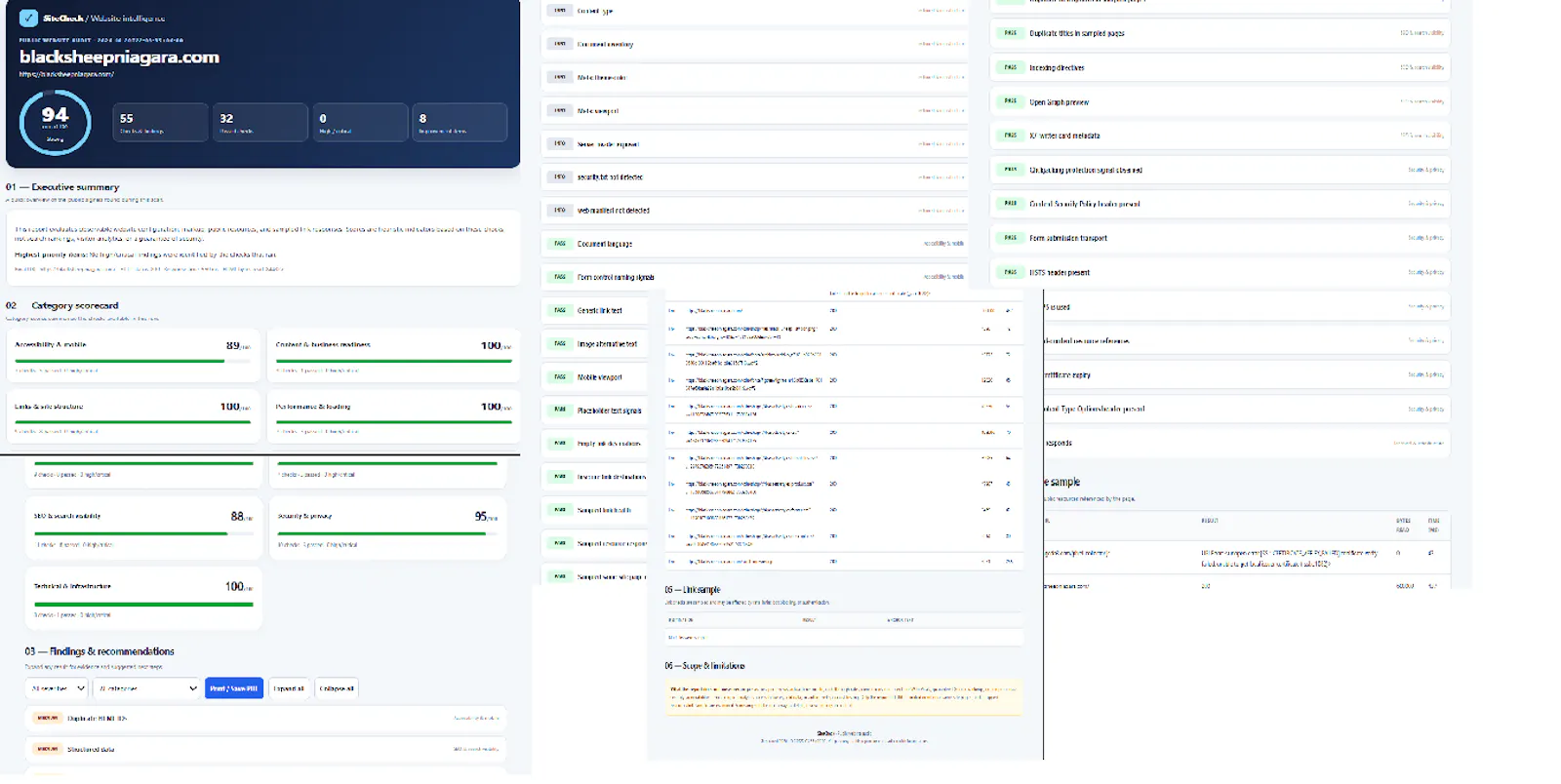Viewport: 1561px width, 784px height.
Task: Expand the Document language finding
Action: click(x=755, y=244)
